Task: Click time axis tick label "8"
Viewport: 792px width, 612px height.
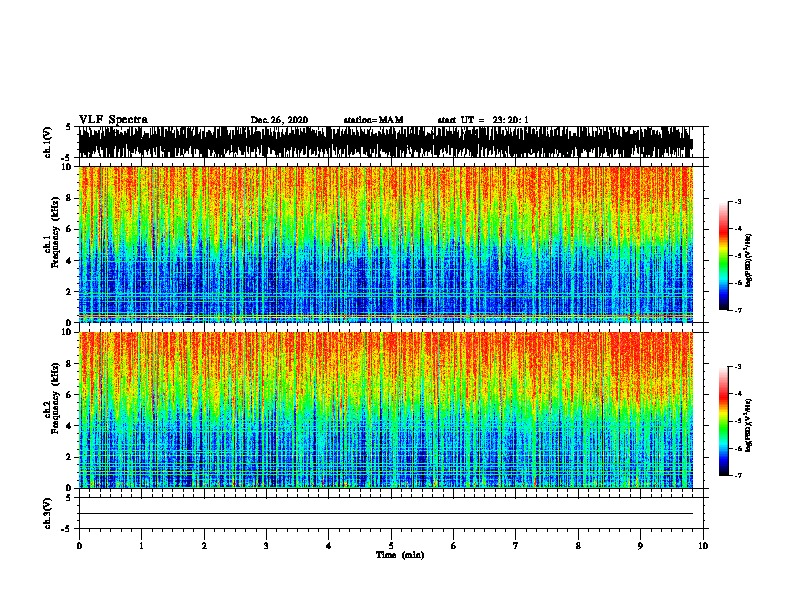Action: (x=578, y=546)
